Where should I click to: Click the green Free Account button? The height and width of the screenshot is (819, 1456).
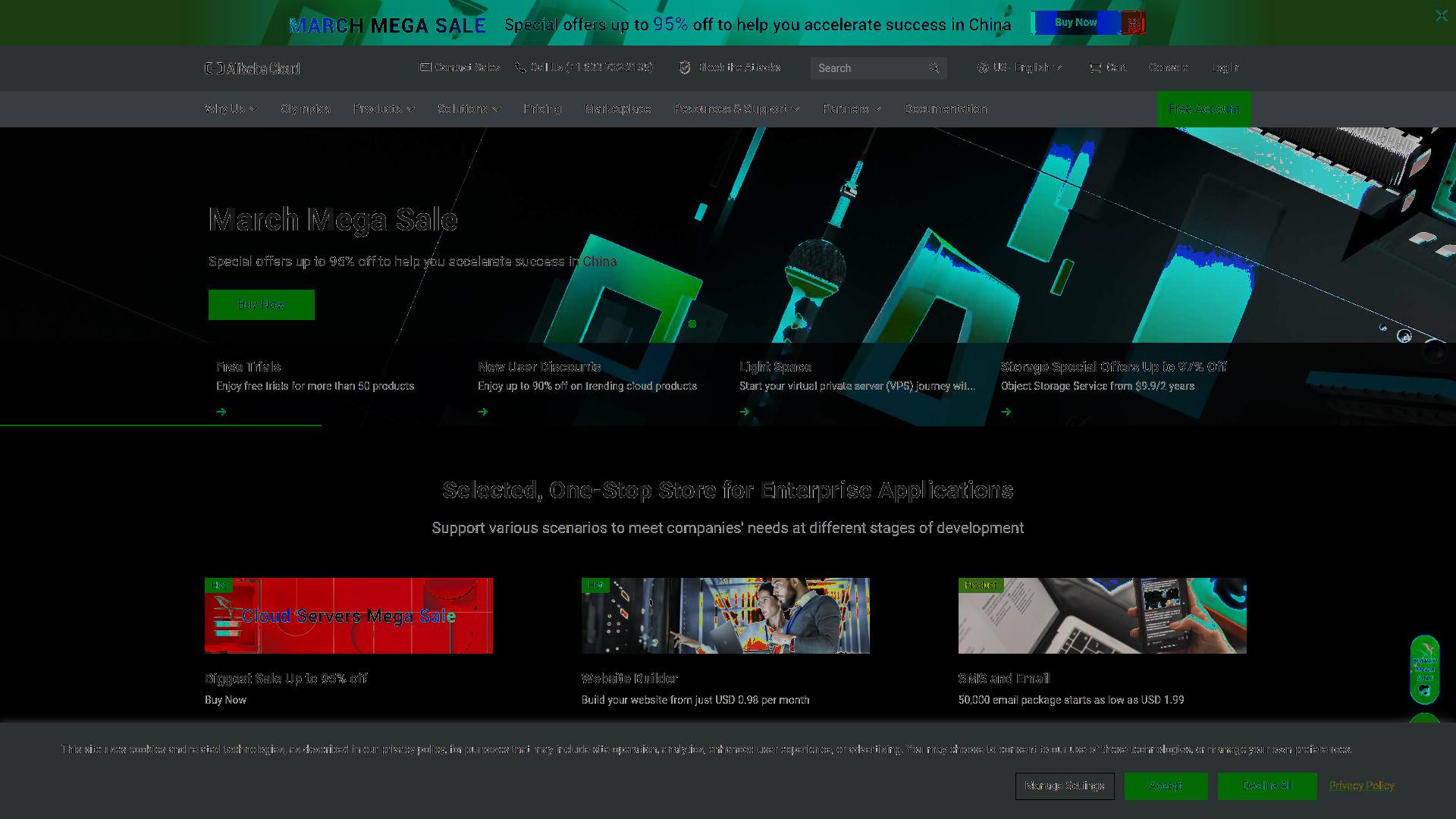tap(1203, 109)
